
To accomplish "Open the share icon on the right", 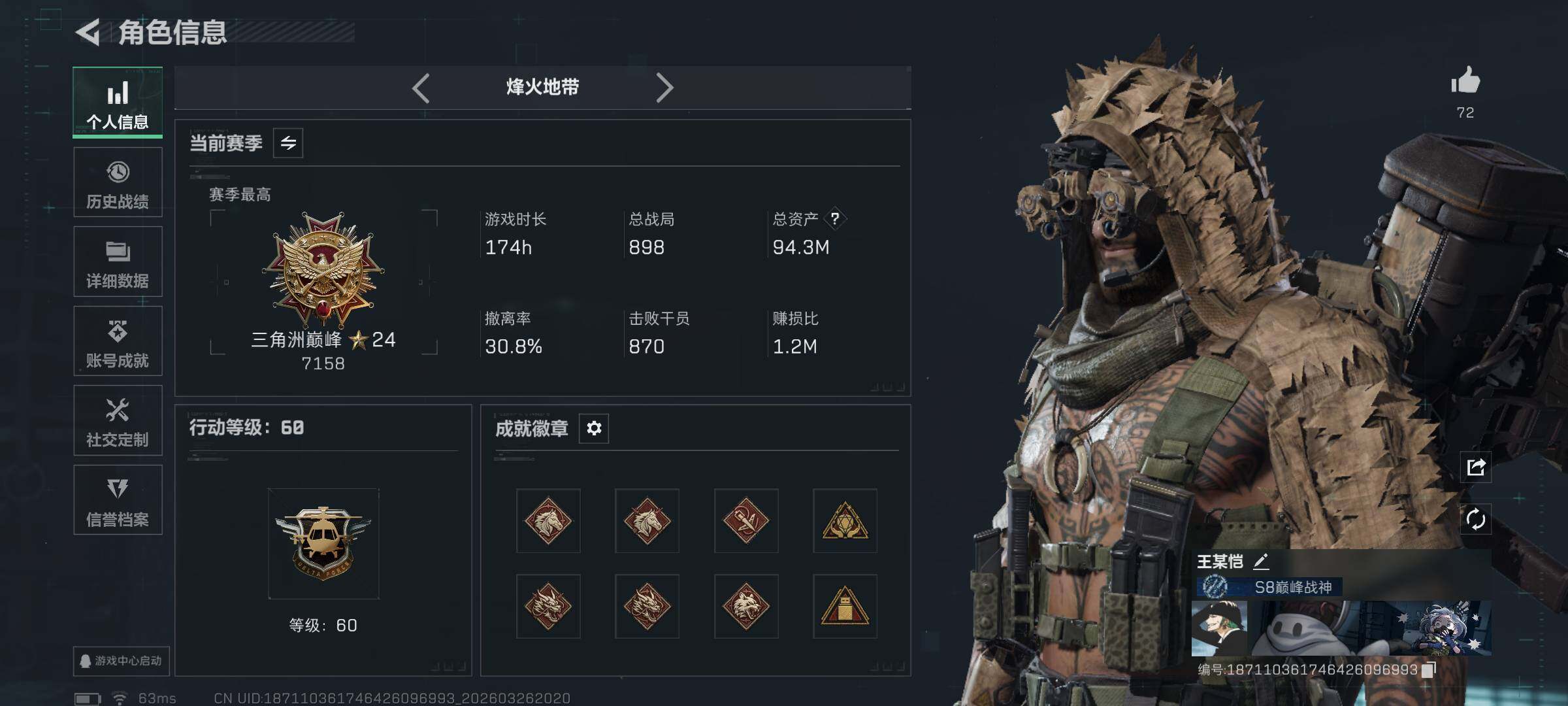I will (x=1476, y=467).
